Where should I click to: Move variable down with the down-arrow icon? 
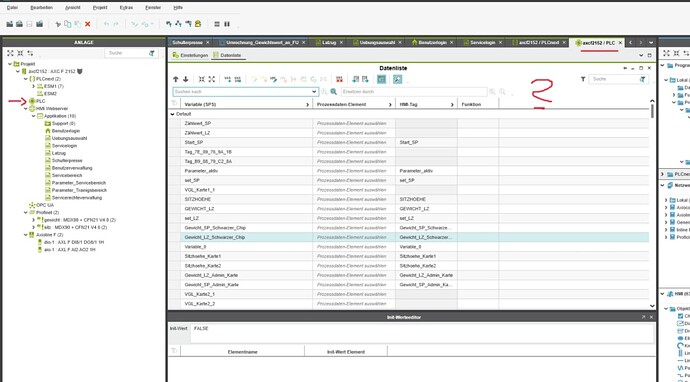pos(185,79)
